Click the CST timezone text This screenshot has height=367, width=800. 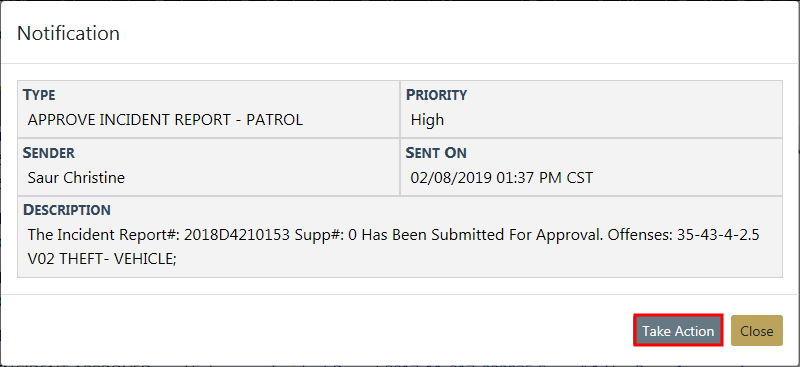[x=580, y=178]
